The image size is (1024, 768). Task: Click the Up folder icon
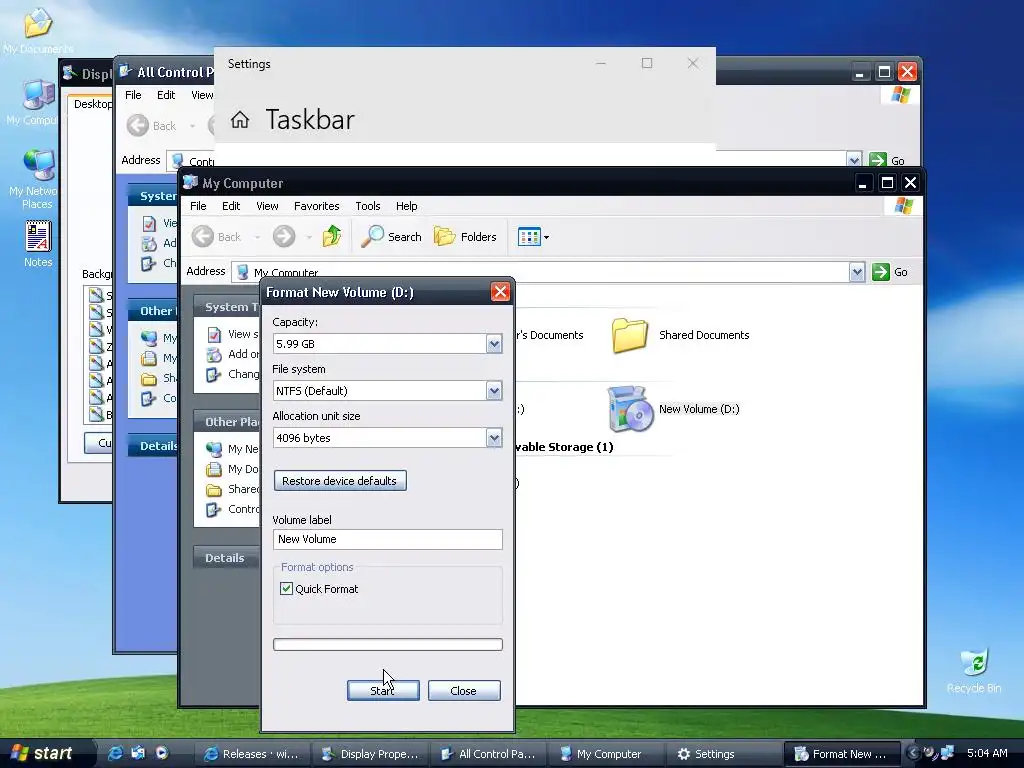(332, 236)
